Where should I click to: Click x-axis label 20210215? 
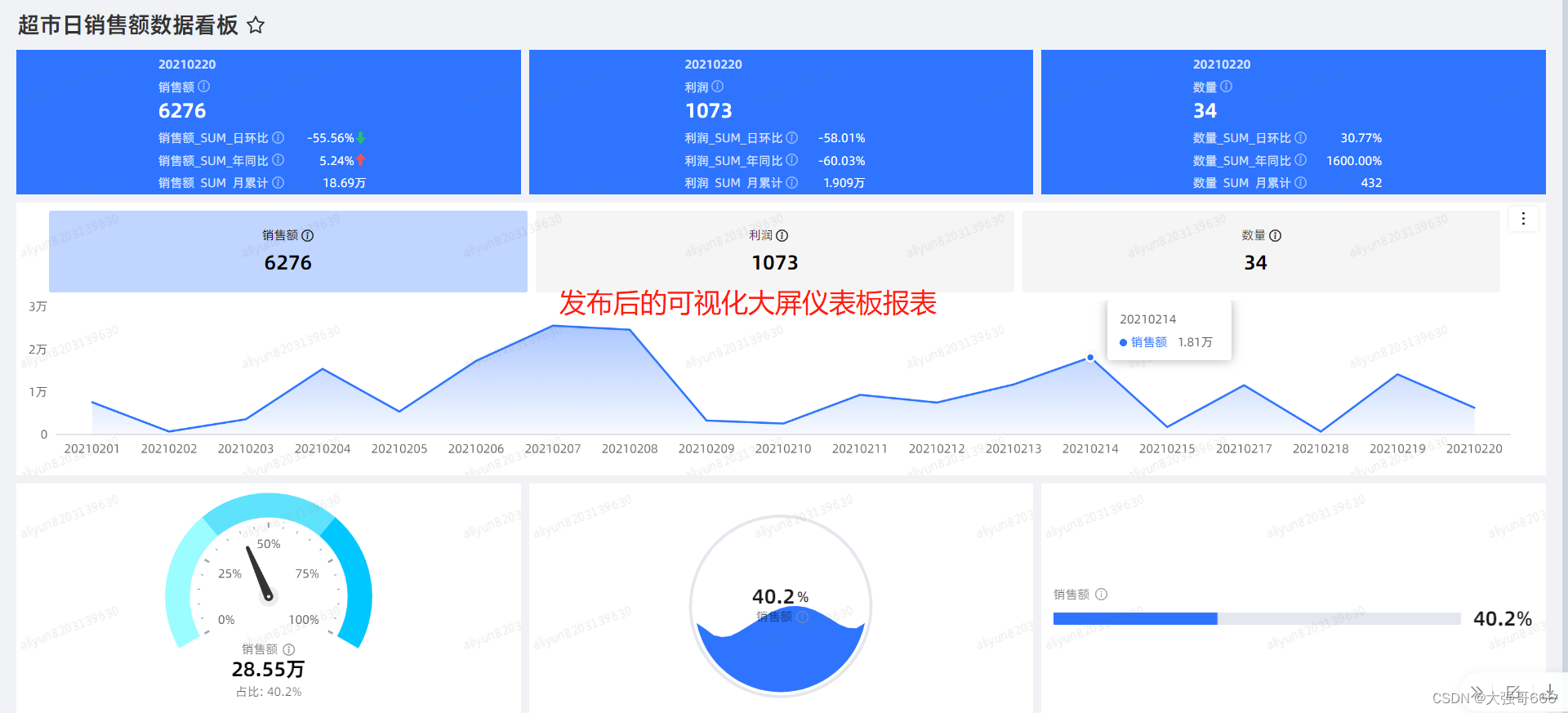coord(1167,449)
